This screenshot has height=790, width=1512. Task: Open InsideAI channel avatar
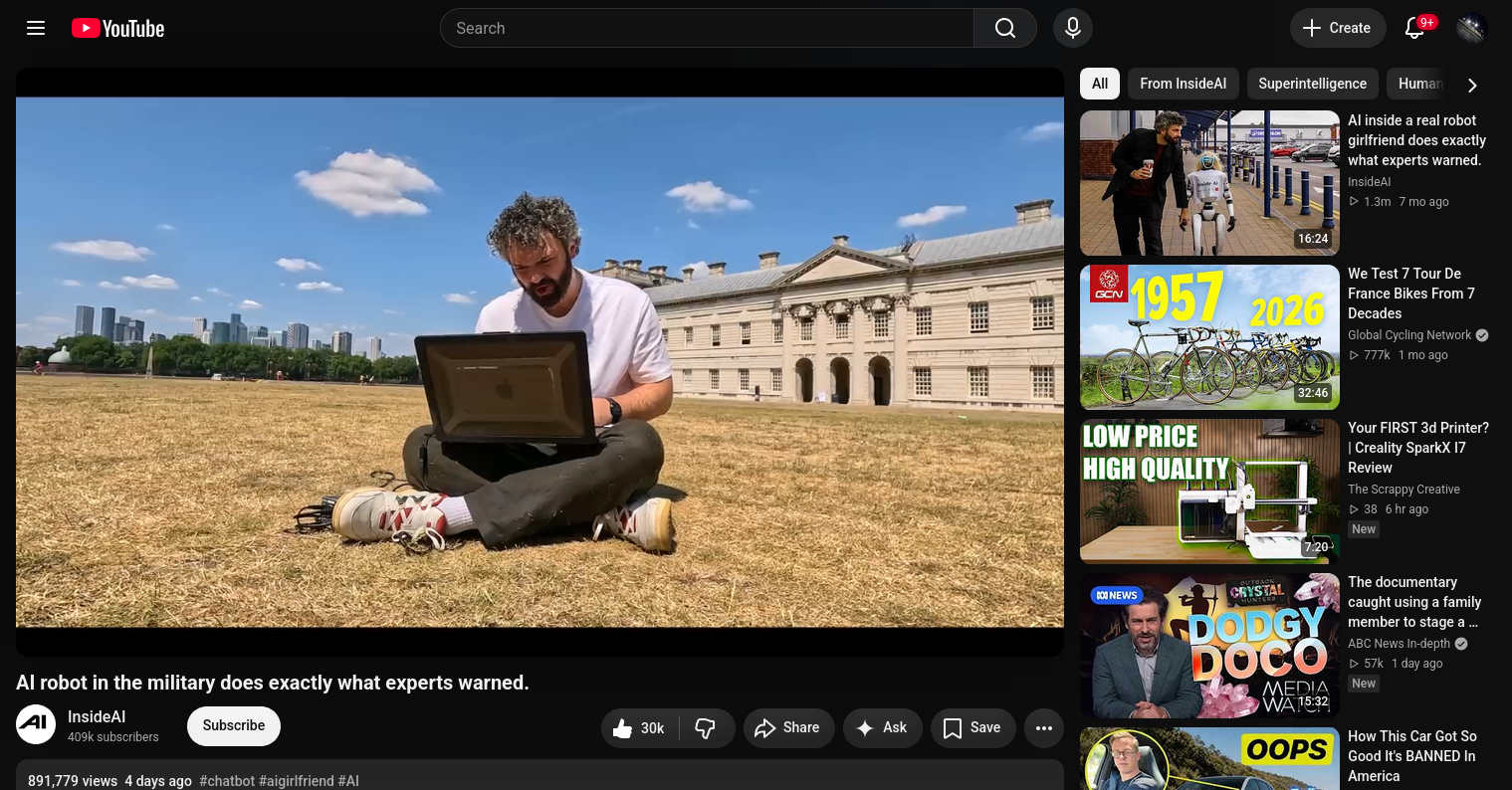(36, 724)
